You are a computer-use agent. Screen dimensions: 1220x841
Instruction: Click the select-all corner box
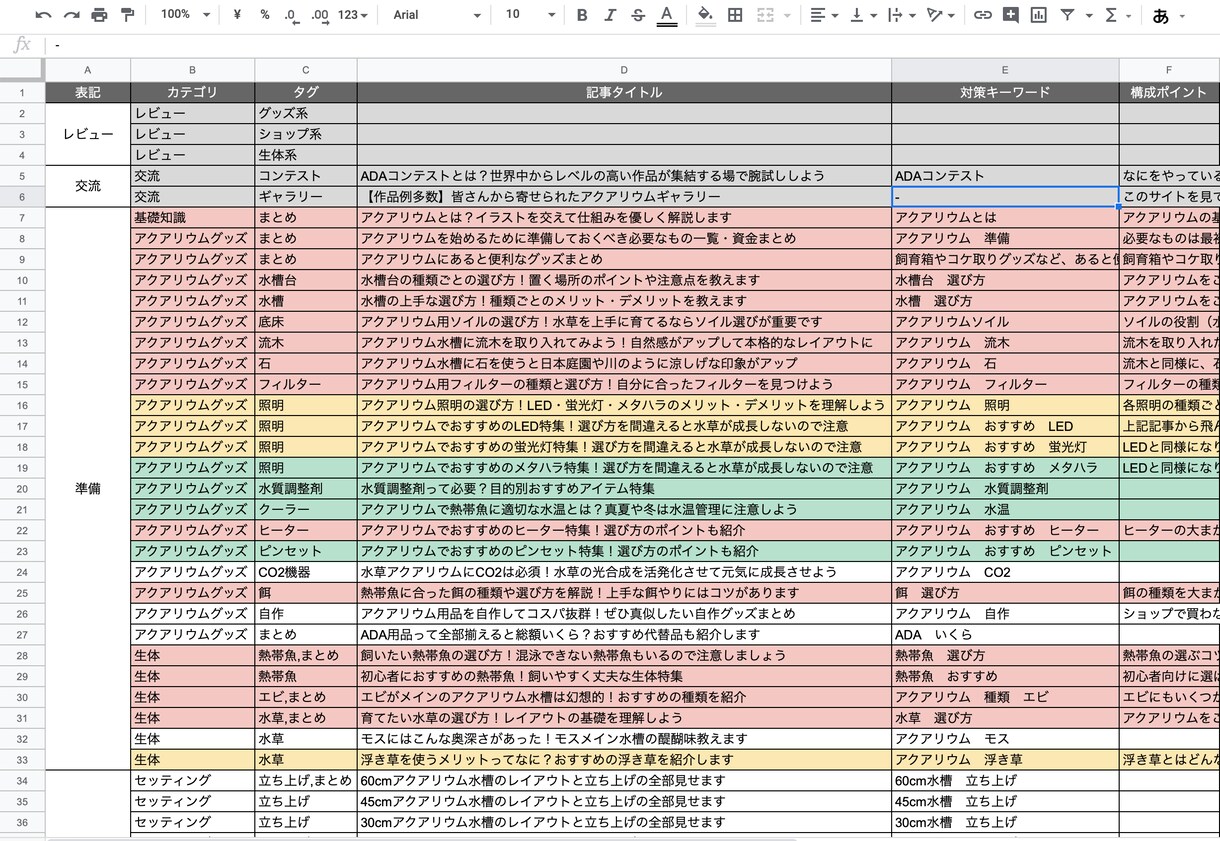pos(22,70)
